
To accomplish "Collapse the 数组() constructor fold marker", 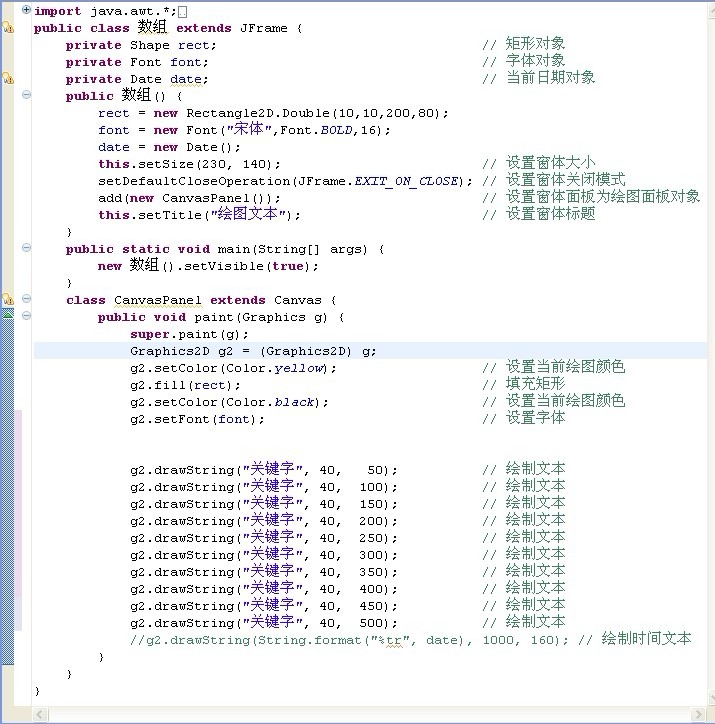I will (x=26, y=96).
